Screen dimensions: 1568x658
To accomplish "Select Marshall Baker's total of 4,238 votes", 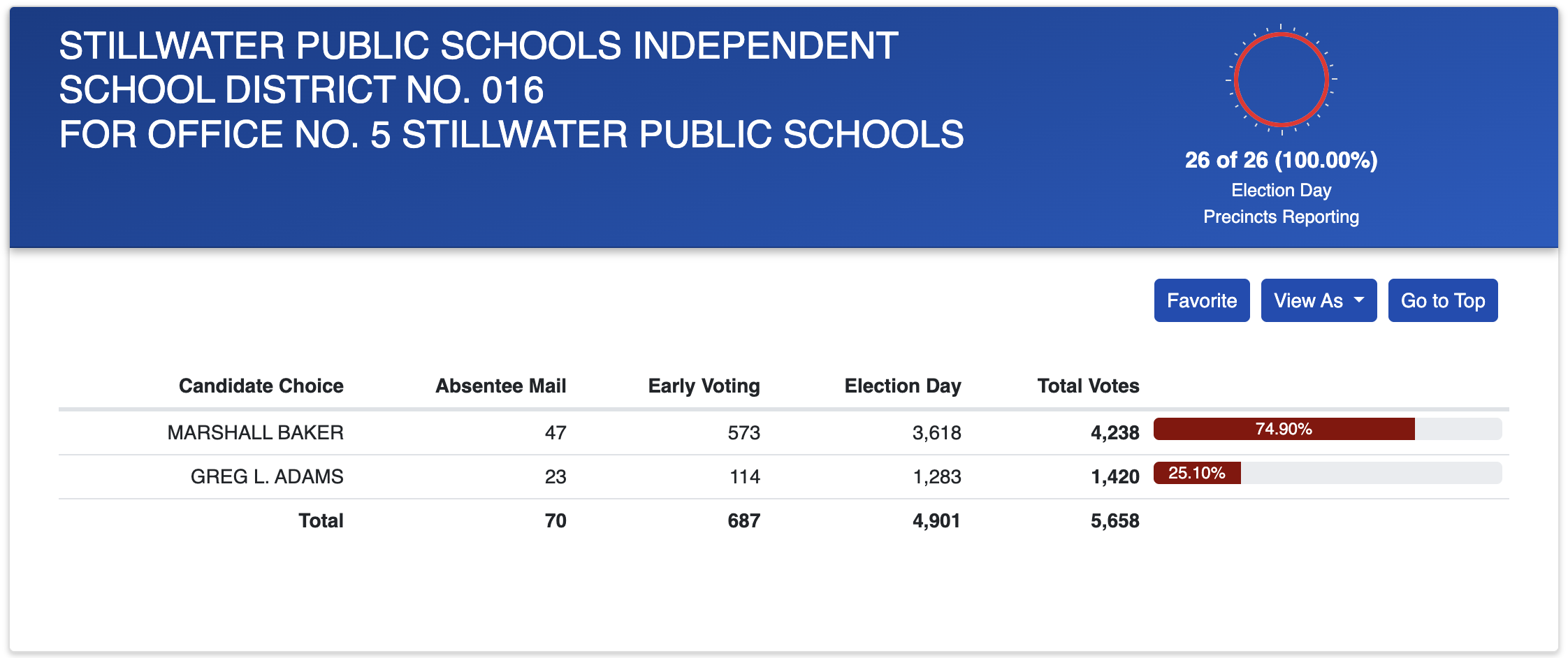I will tap(1115, 432).
